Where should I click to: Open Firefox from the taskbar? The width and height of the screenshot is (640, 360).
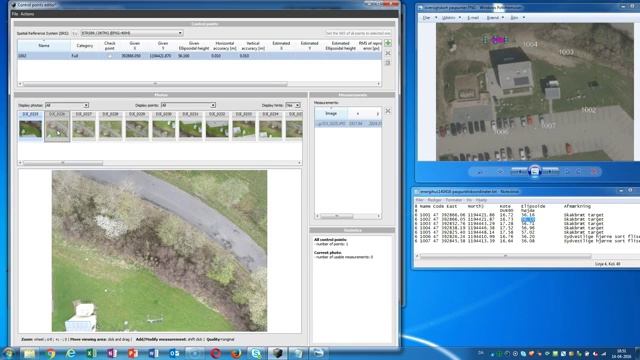[236, 353]
